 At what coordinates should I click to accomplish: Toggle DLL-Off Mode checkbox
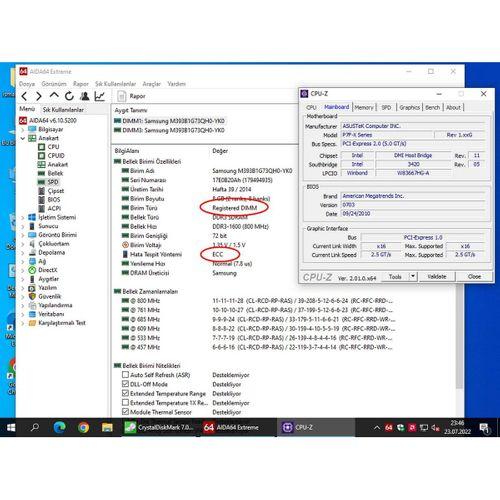(x=125, y=384)
